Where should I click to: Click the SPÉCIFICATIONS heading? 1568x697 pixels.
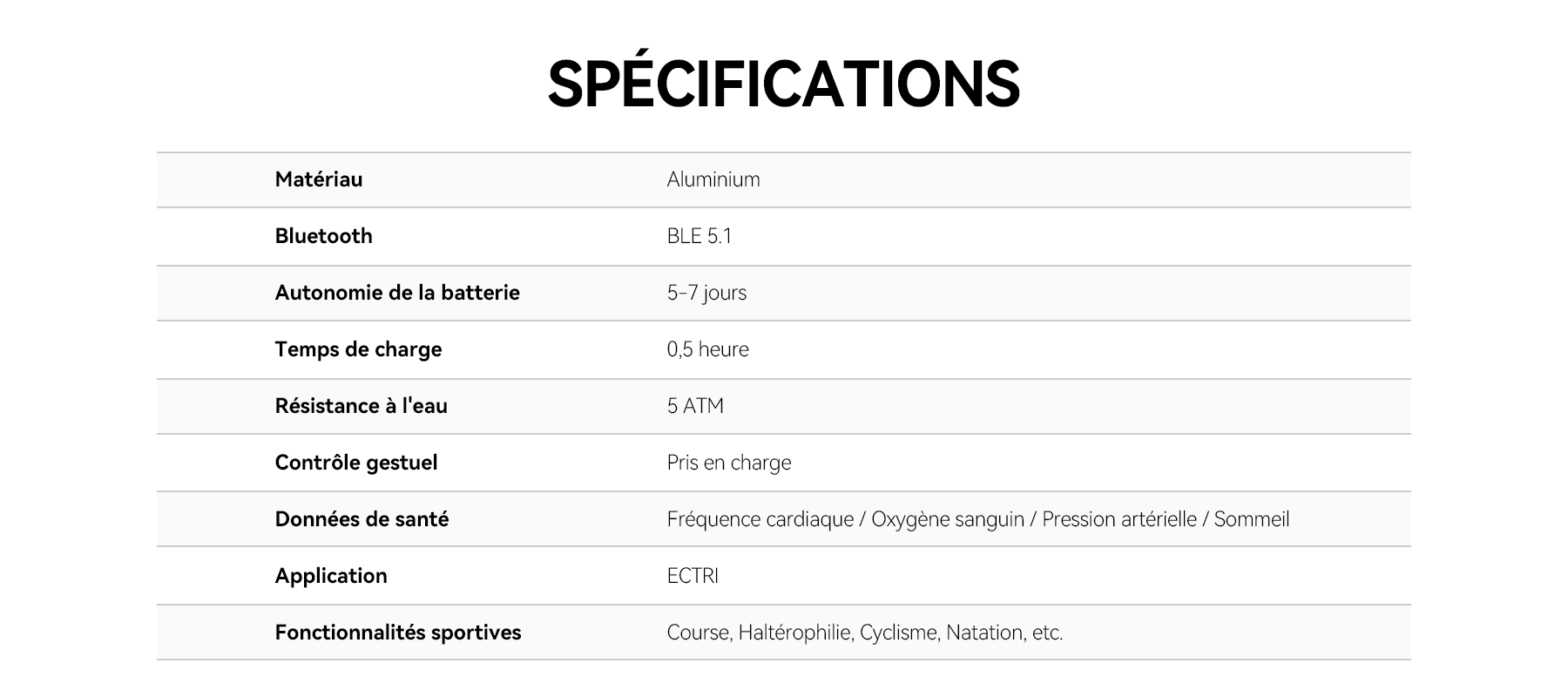[x=783, y=84]
